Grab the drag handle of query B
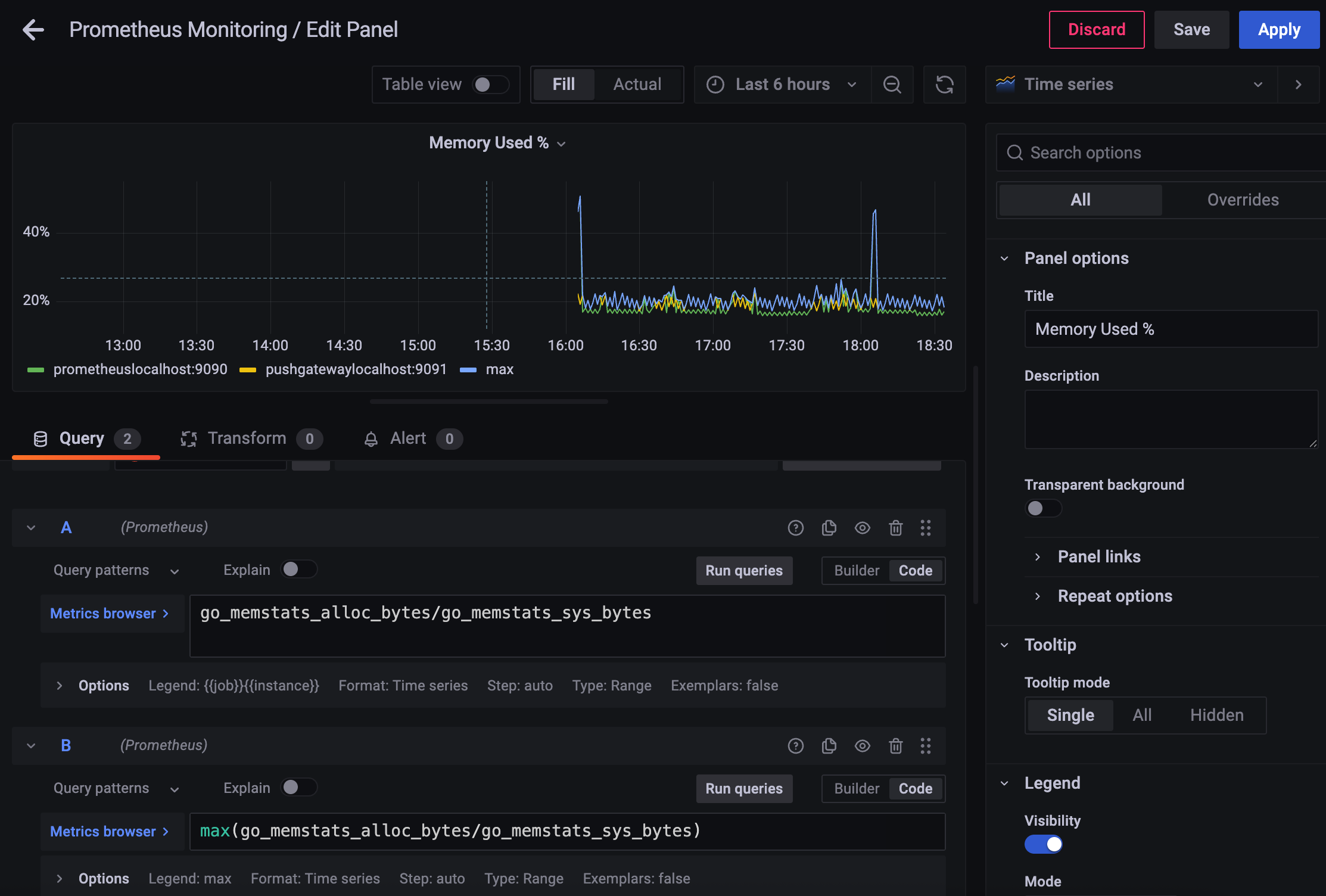Image resolution: width=1326 pixels, height=896 pixels. (925, 746)
